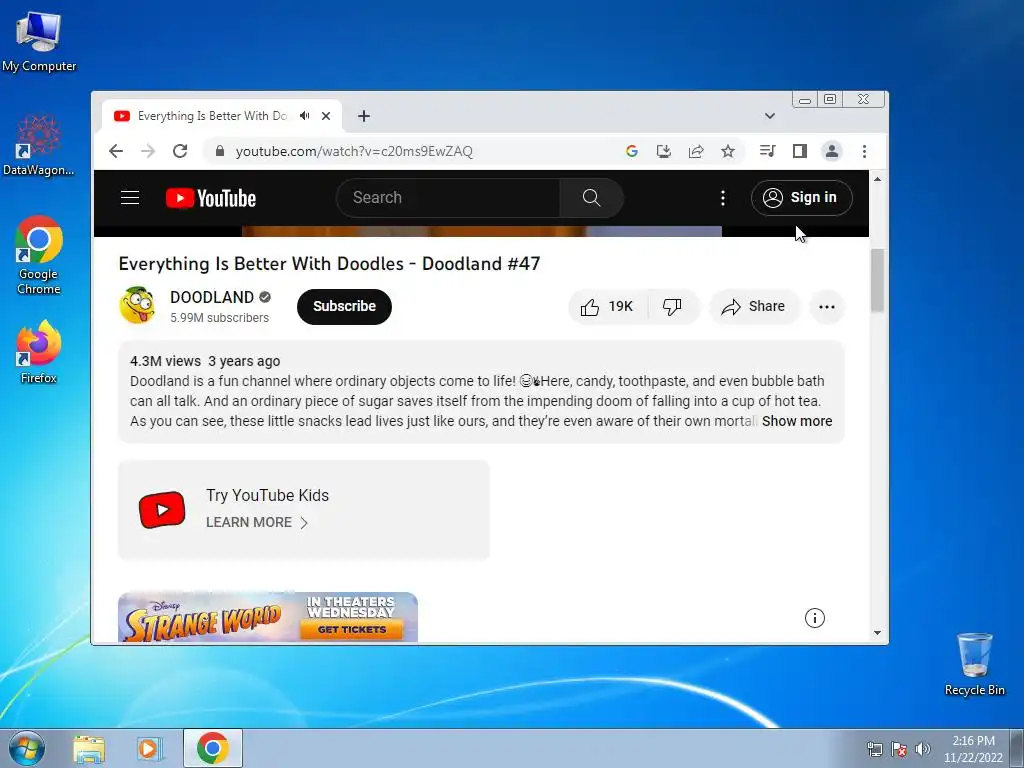Click the YouTube Kids logo icon
The image size is (1024, 768).
click(162, 509)
